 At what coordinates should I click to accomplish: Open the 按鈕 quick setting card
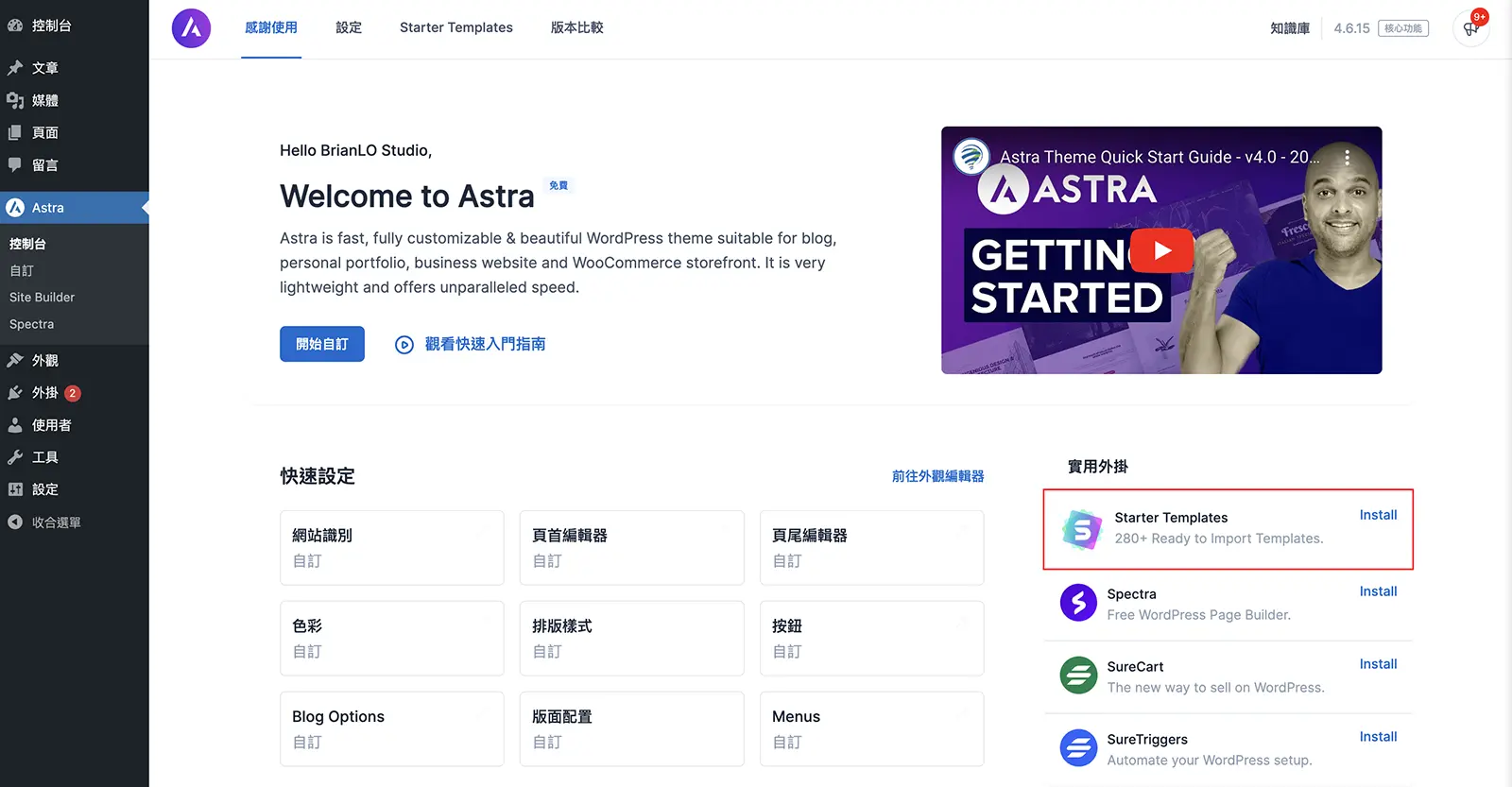click(x=872, y=639)
